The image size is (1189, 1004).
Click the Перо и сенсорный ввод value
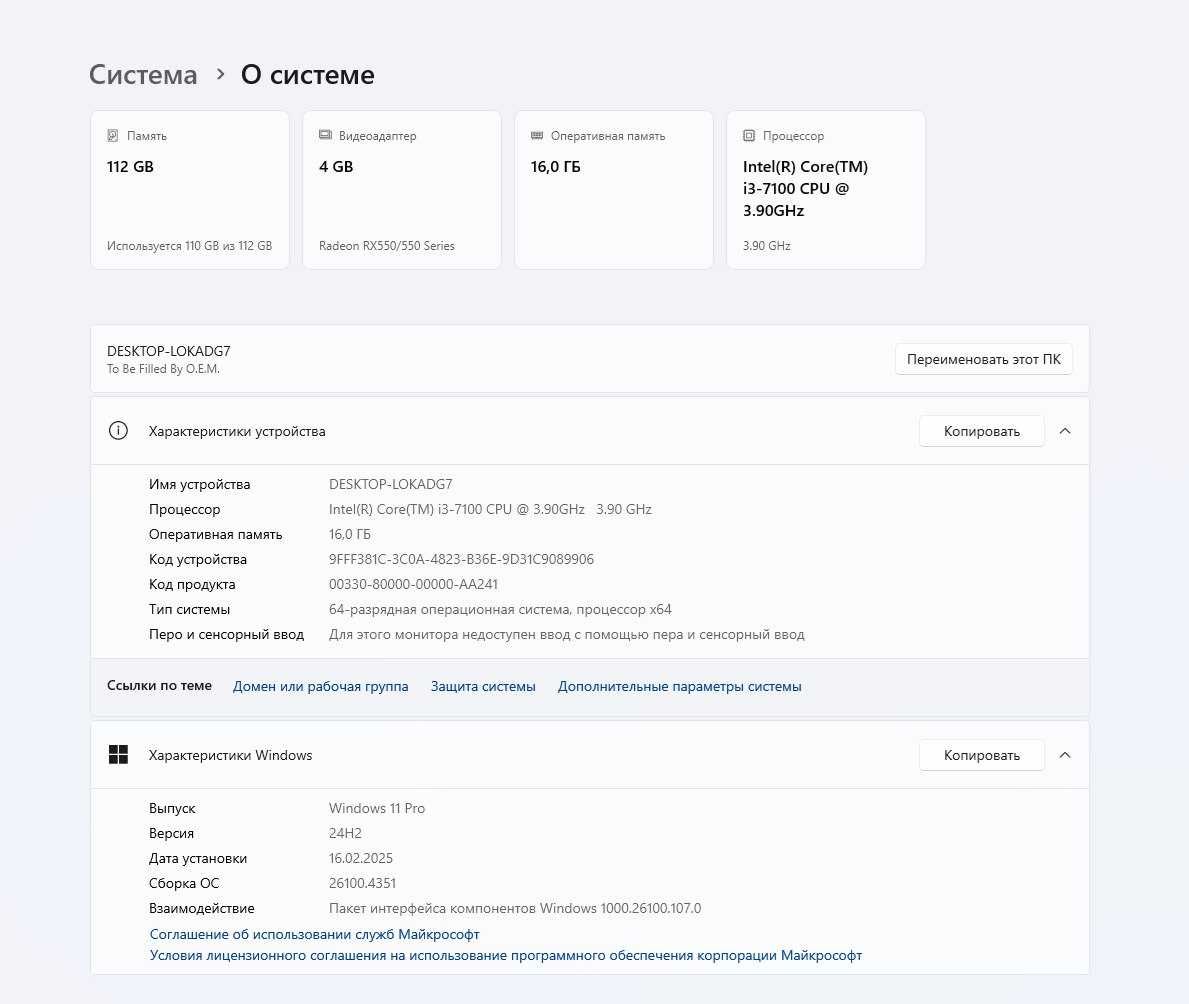[566, 634]
